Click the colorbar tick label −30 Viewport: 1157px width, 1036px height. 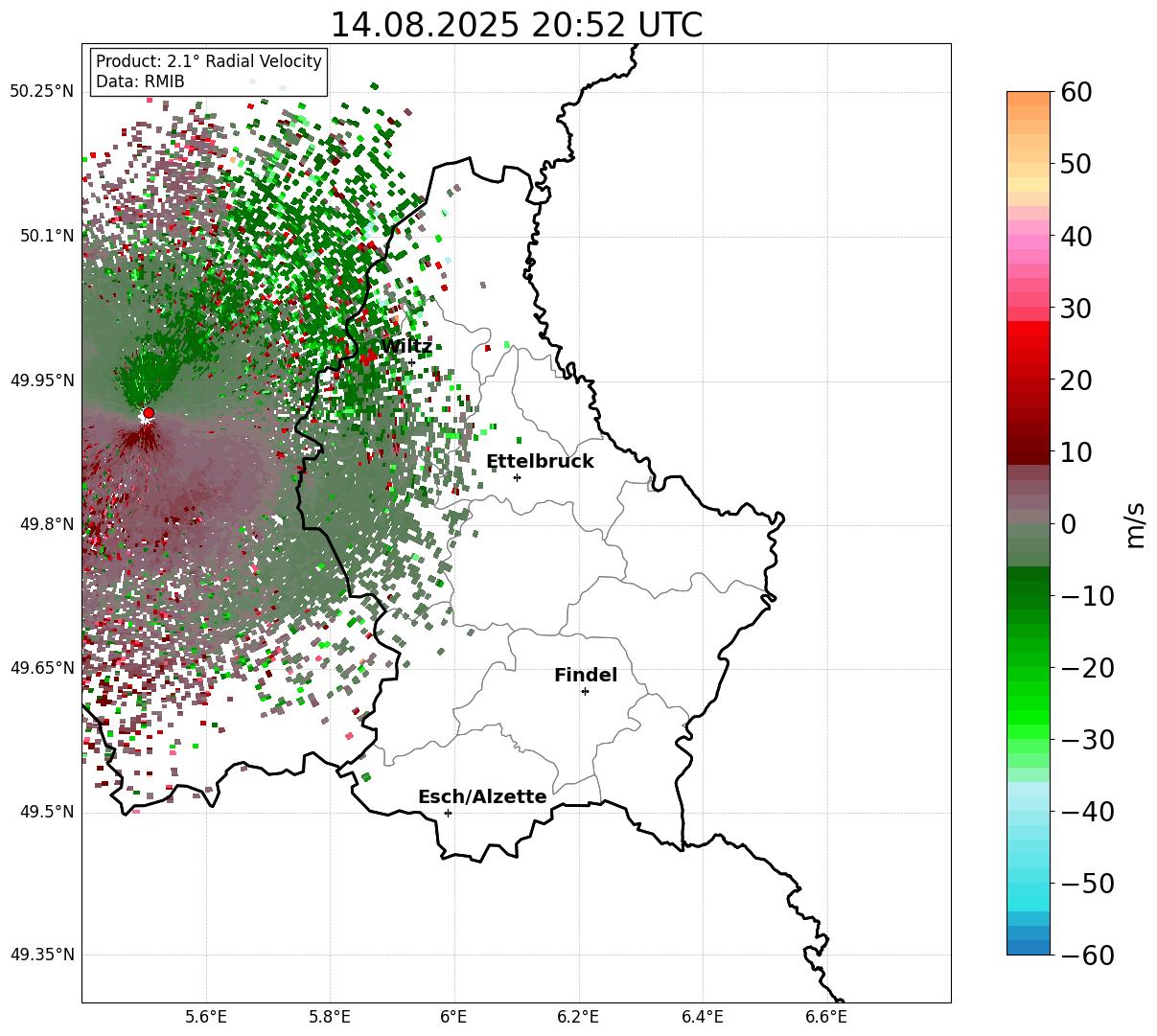[1087, 740]
